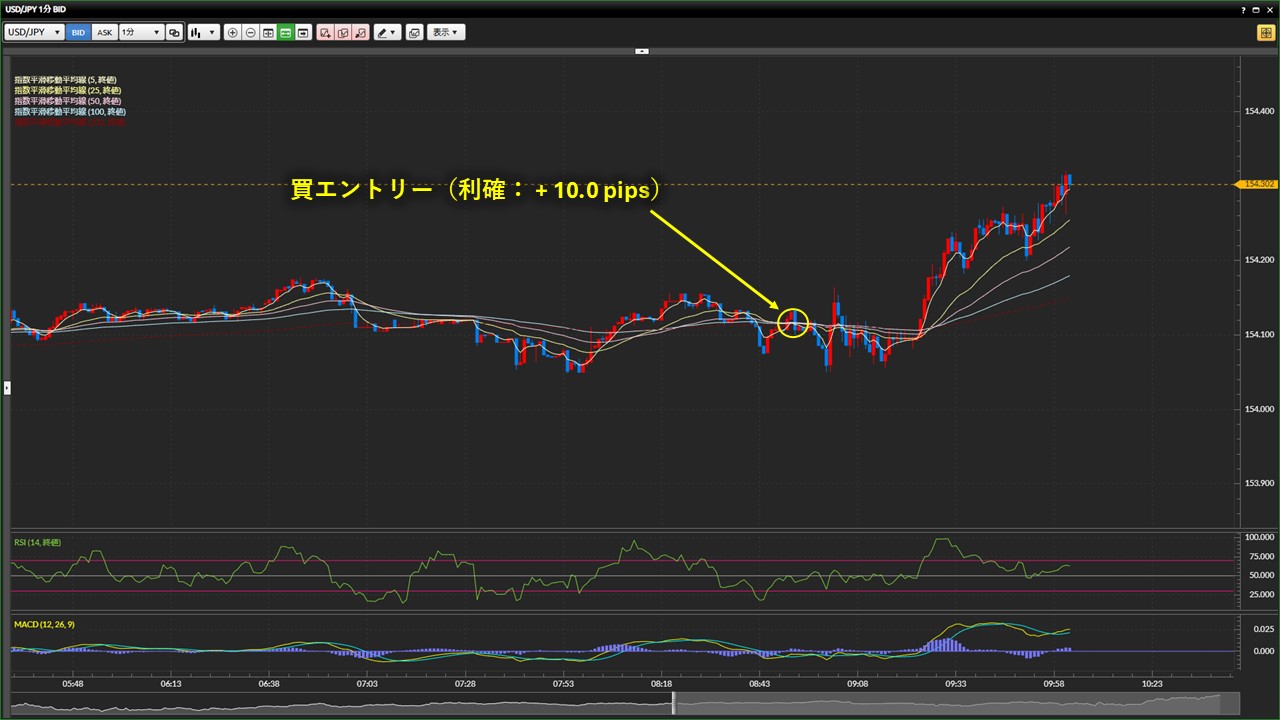Click the third pink order tool icon
This screenshot has height=720, width=1280.
(360, 32)
